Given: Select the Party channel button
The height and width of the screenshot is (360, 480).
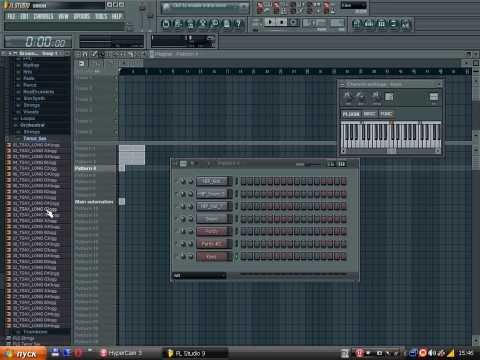Looking at the screenshot, I should 212,231.
